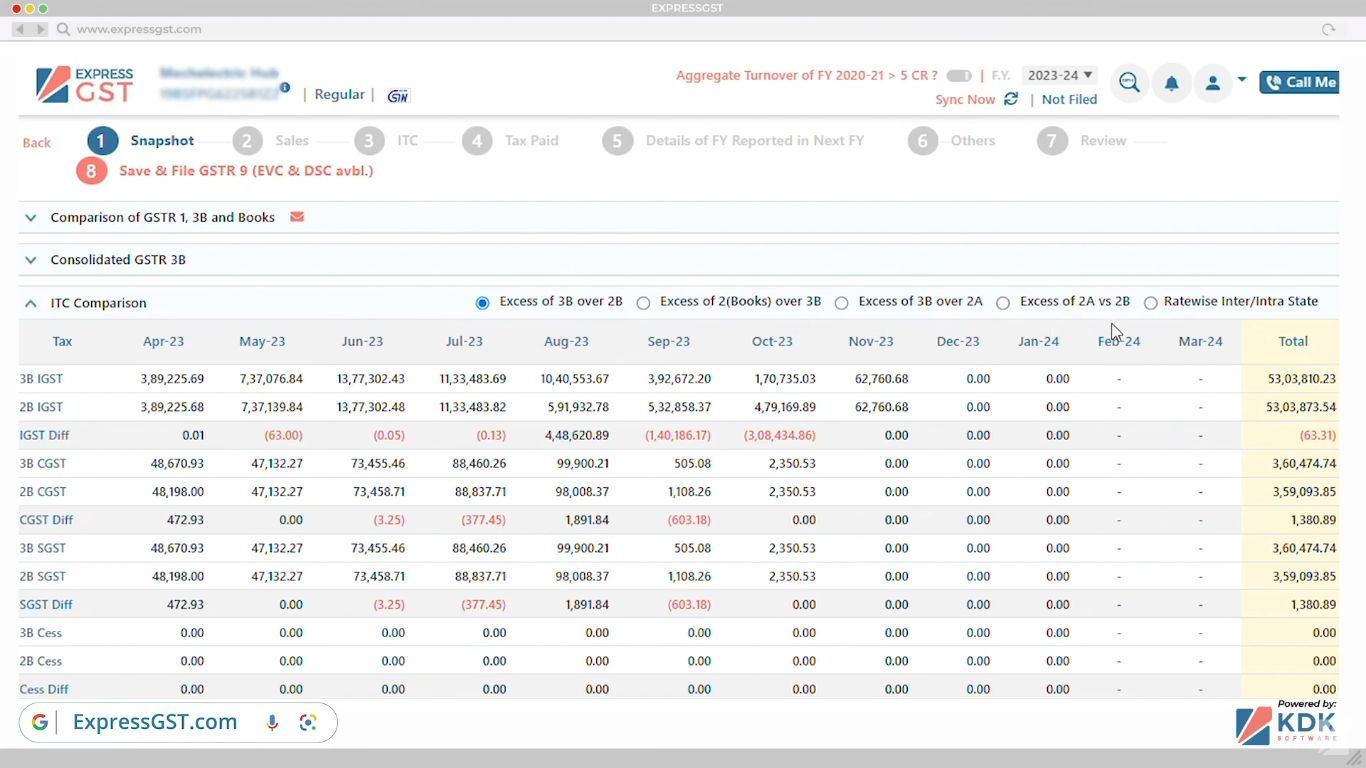Collapse the ITC Comparison section
The image size is (1366, 768).
click(30, 302)
